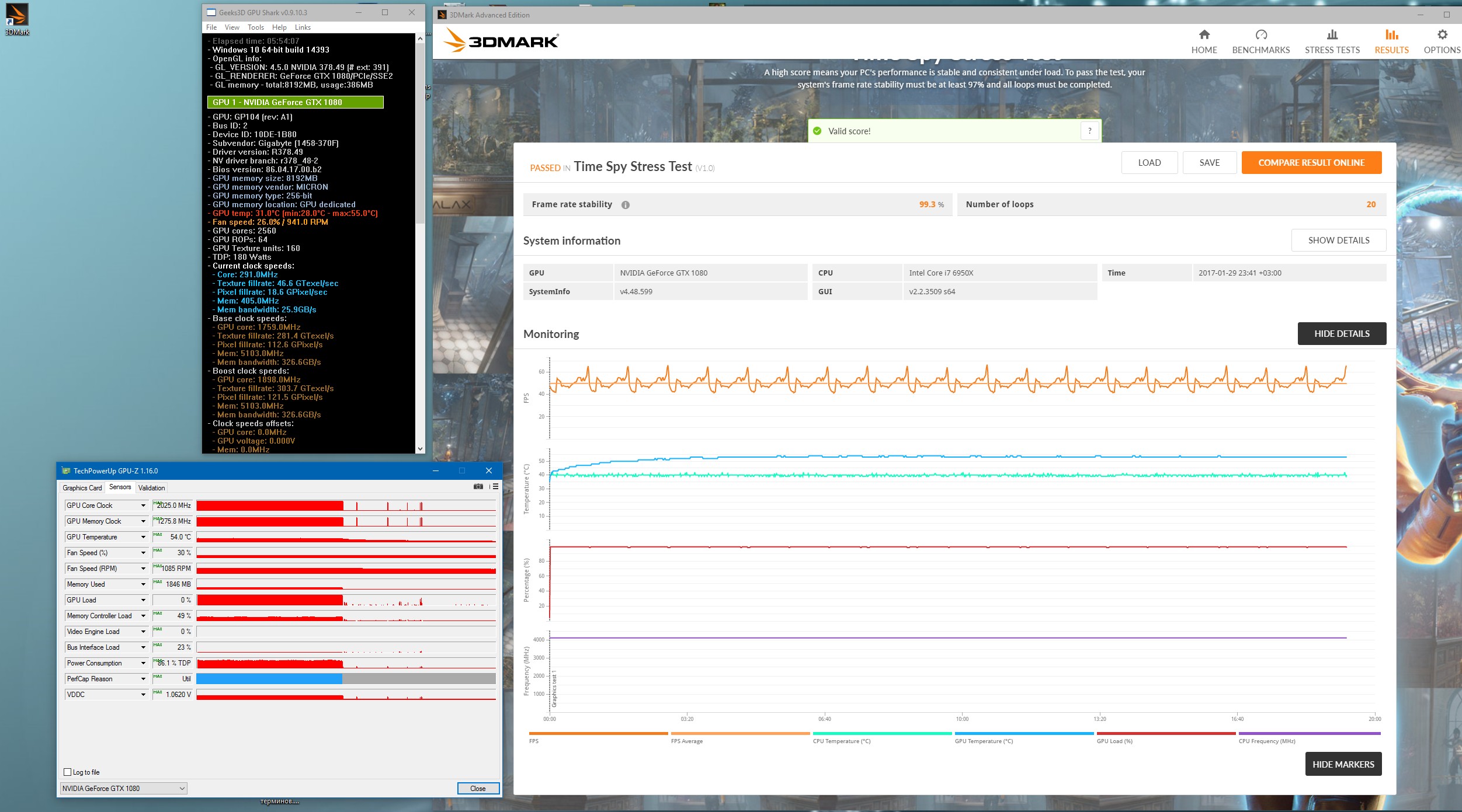This screenshot has height=812, width=1462.
Task: Open the NVIDIA GeForce GTX 1080 selector
Action: 123,788
